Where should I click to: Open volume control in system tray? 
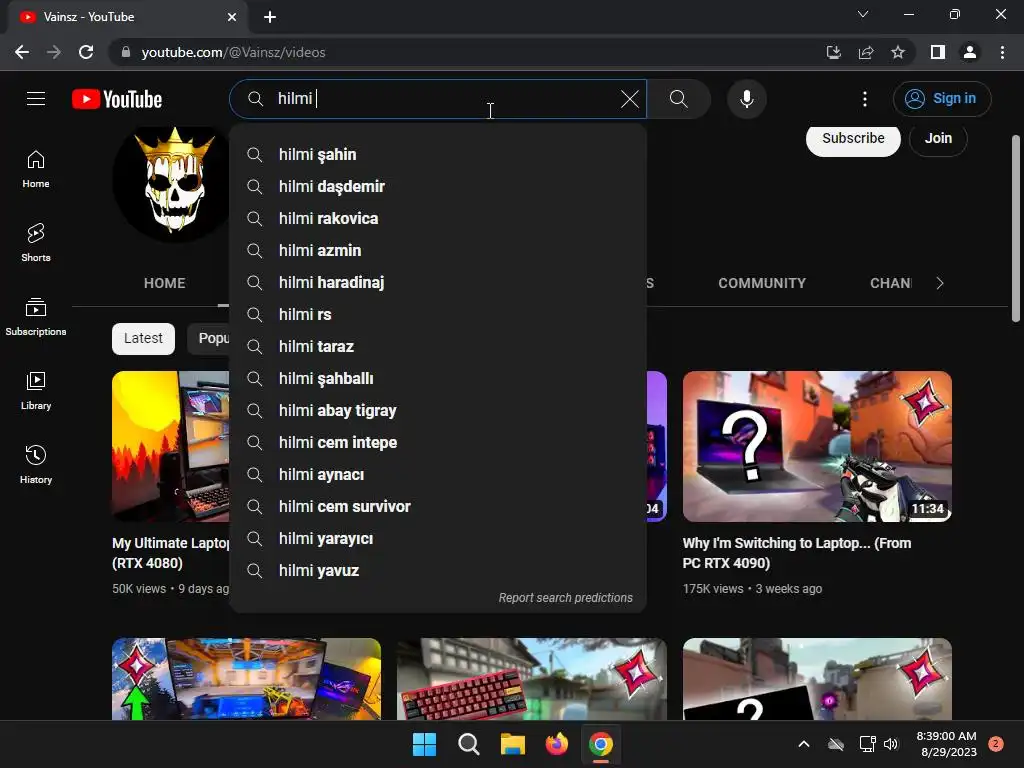(x=891, y=744)
